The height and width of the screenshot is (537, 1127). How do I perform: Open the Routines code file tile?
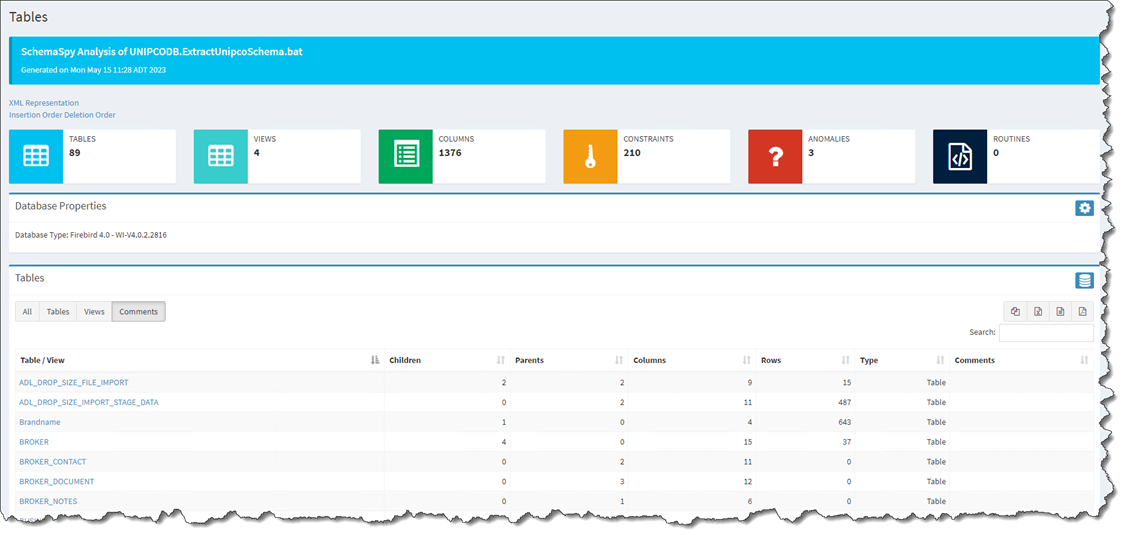click(x=959, y=157)
